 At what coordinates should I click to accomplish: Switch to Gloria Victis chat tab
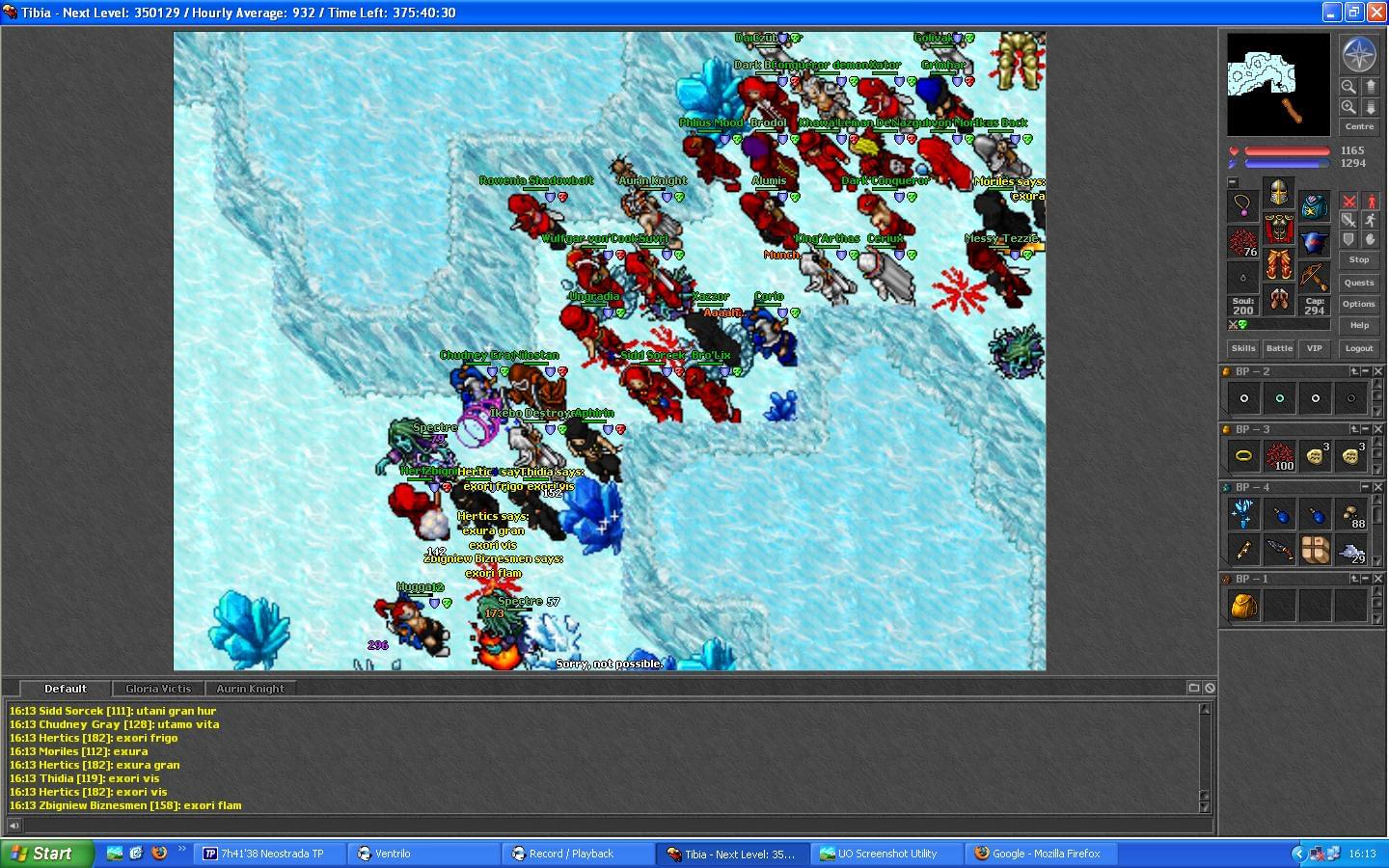point(158,689)
